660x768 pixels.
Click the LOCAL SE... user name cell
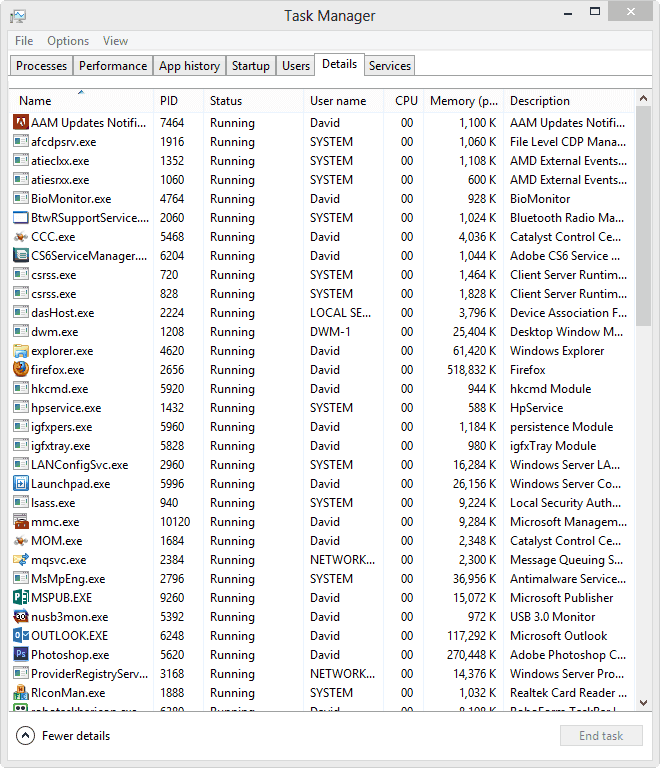(340, 312)
